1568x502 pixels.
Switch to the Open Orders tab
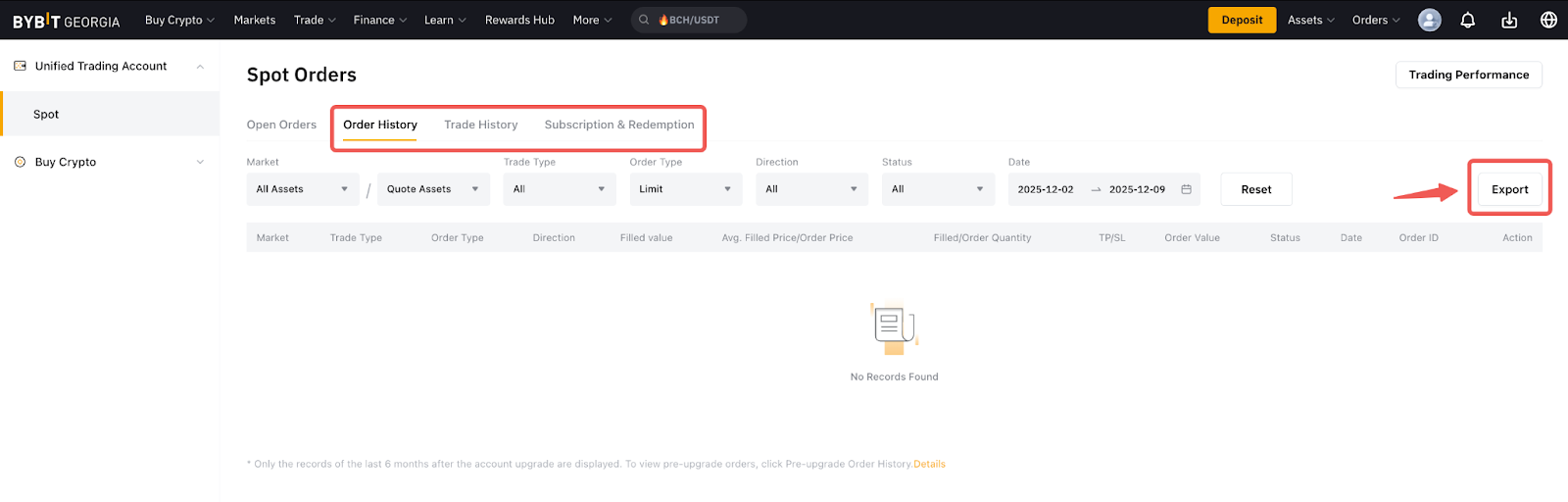click(281, 125)
